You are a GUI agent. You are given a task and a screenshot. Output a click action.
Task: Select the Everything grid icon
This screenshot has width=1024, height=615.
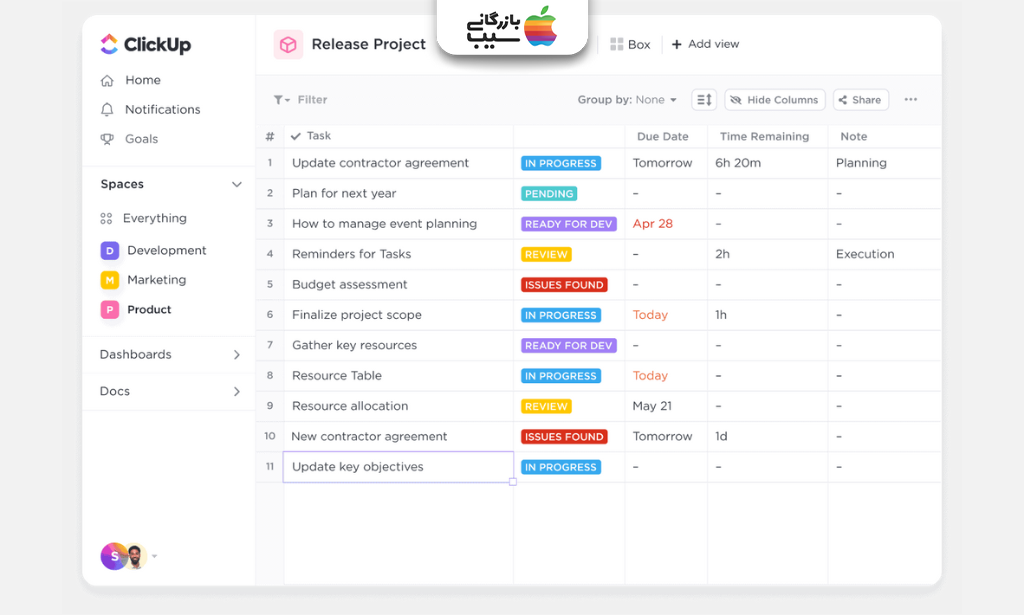click(x=106, y=218)
